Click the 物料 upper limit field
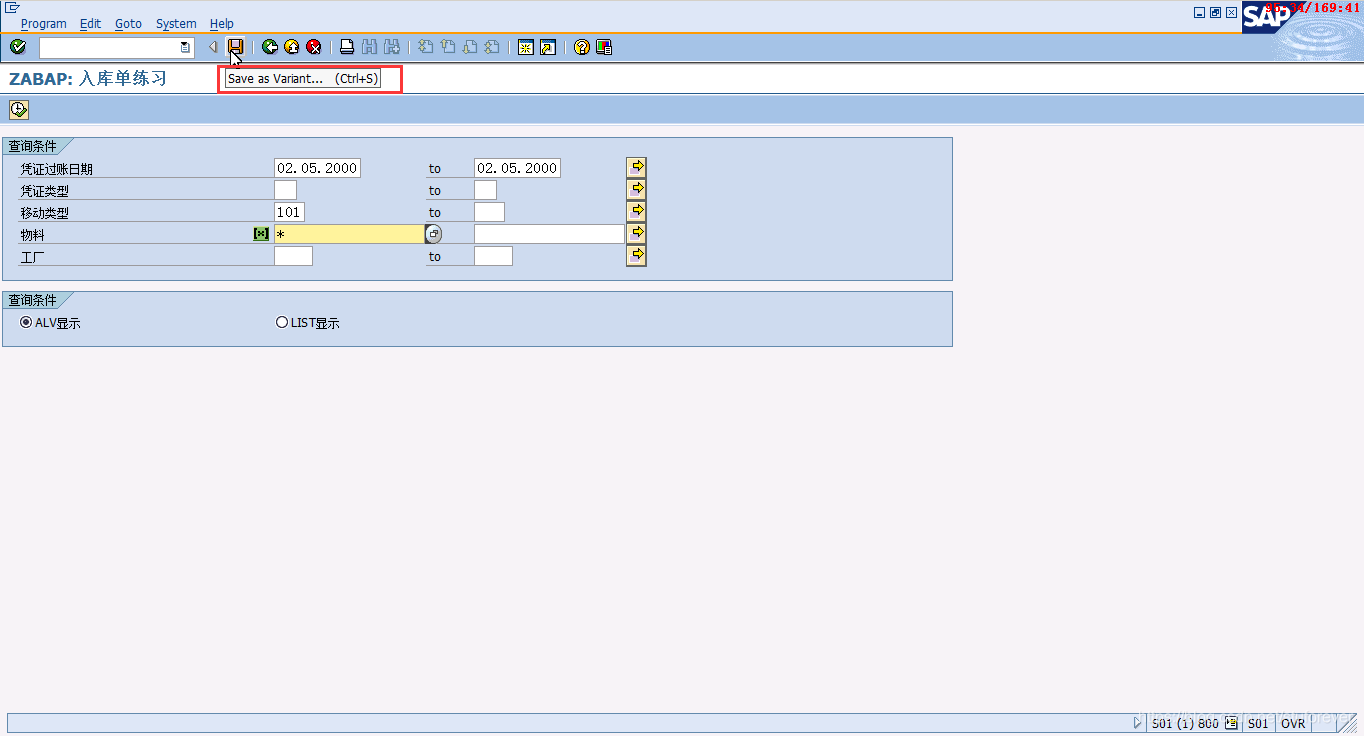 549,234
